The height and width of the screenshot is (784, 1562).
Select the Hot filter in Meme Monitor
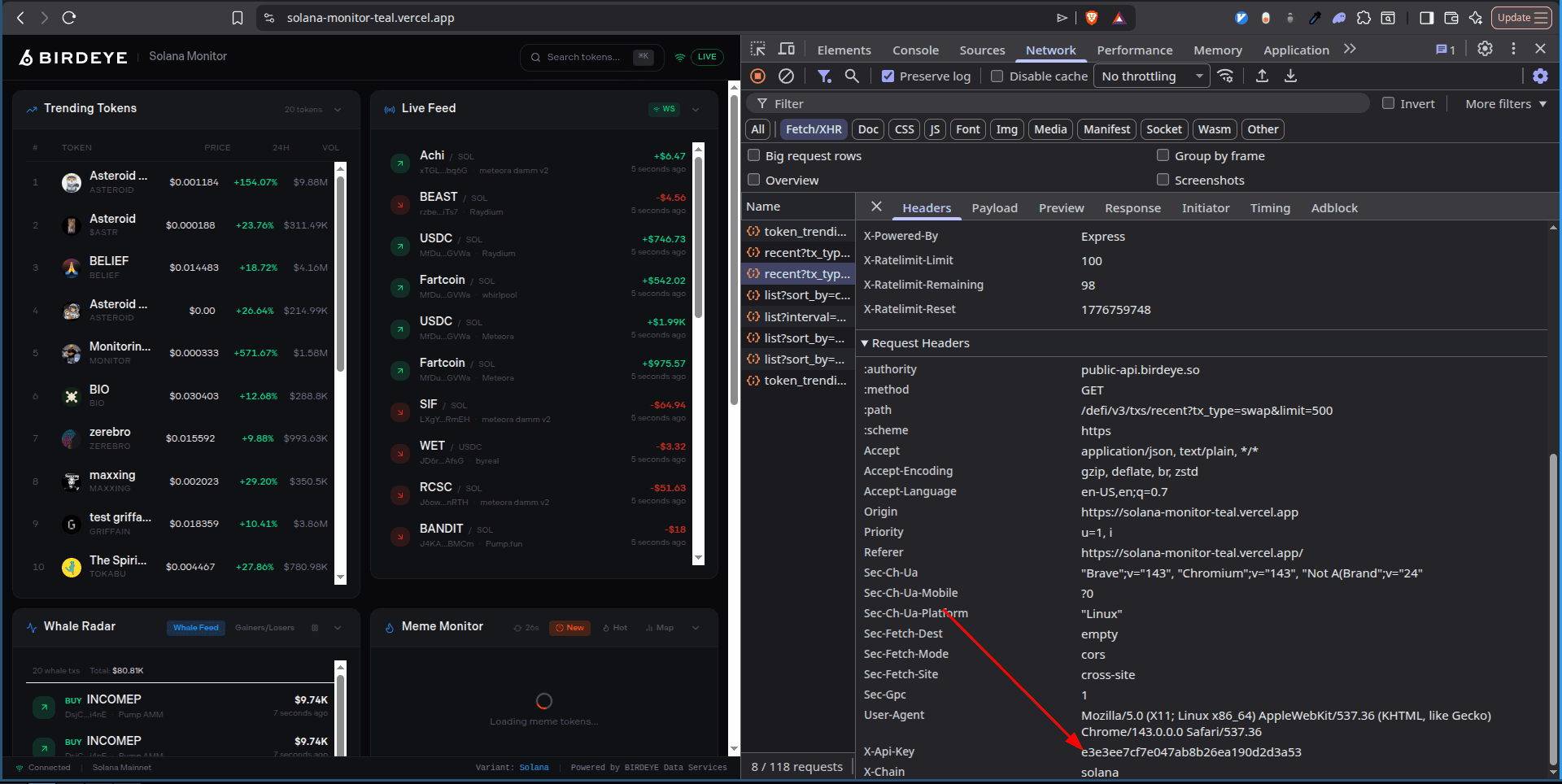pos(615,628)
